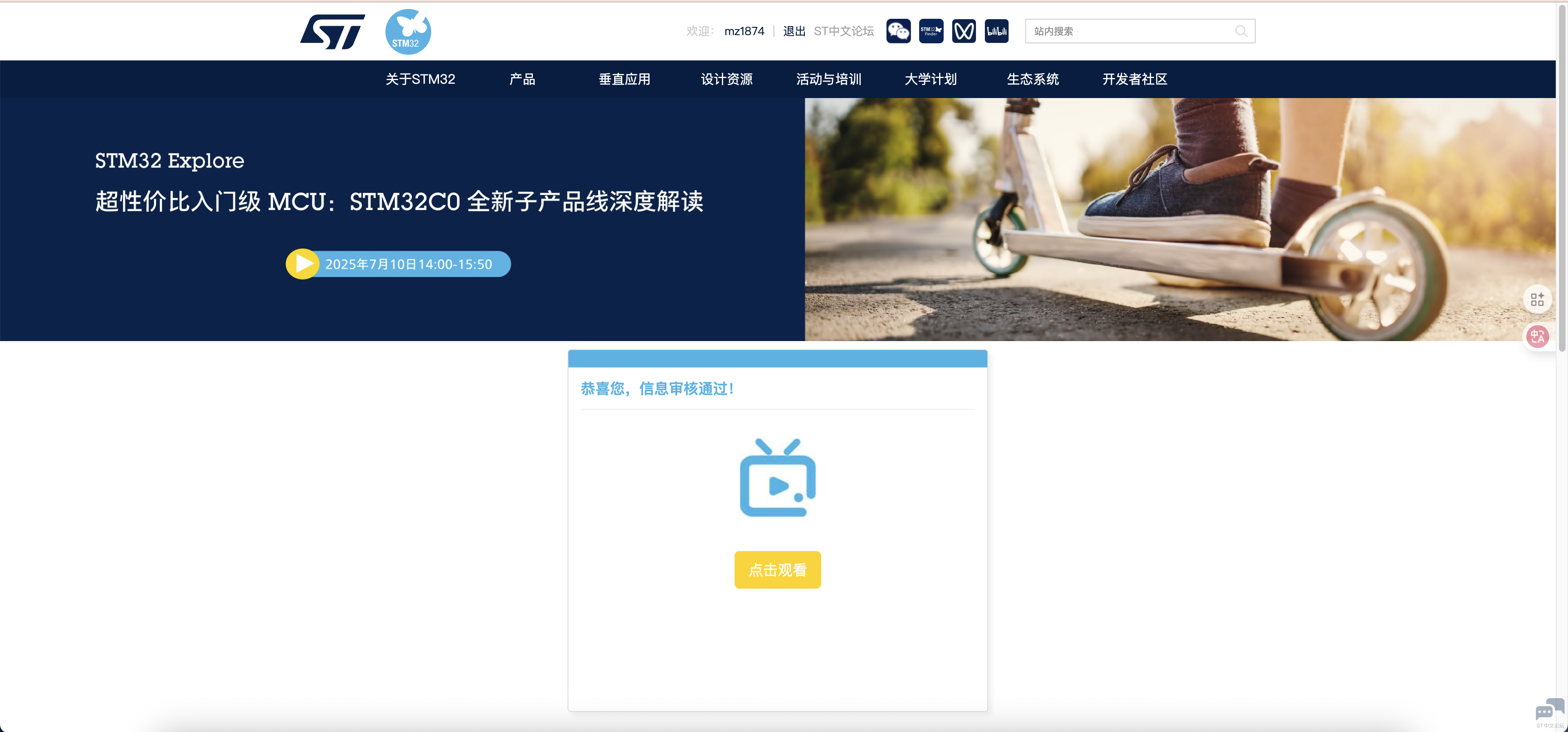This screenshot has width=1568, height=732.
Task: Focus the 站内搜索 search field
Action: tap(1140, 31)
